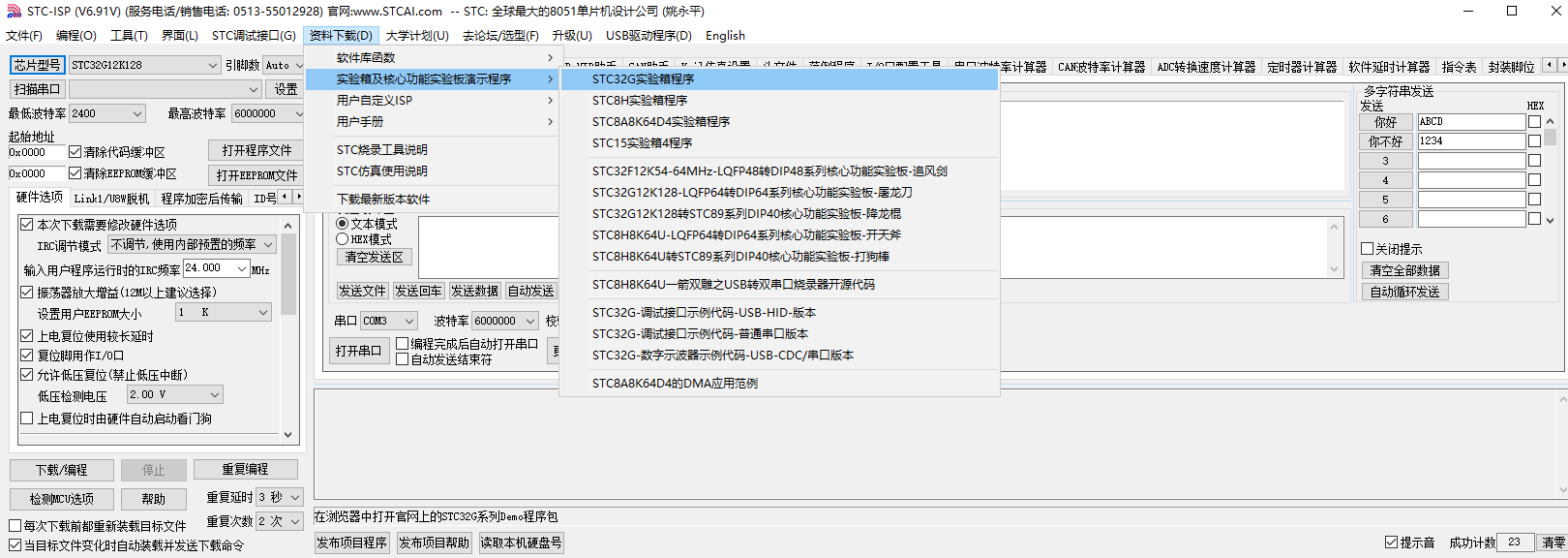Click 下载最新版本软件 menu item
Image resolution: width=1568 pixels, height=558 pixels.
coord(433,200)
